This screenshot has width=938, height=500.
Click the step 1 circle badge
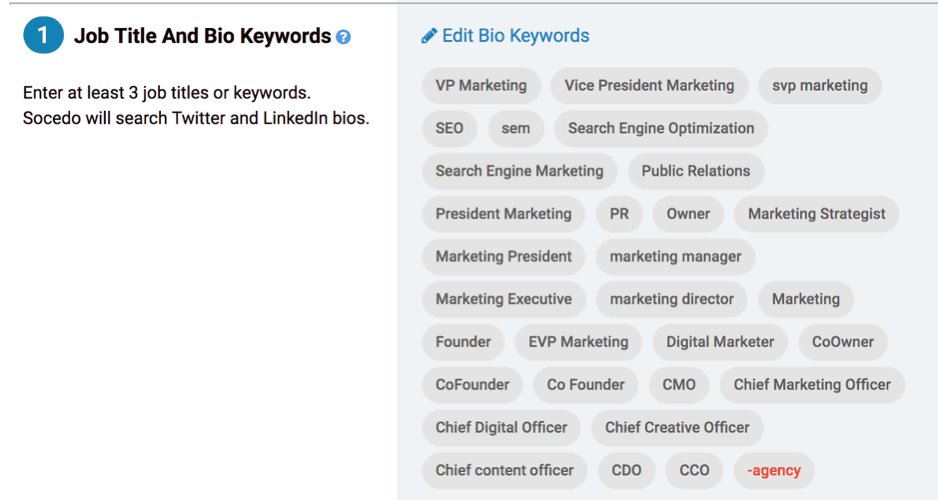tap(43, 35)
